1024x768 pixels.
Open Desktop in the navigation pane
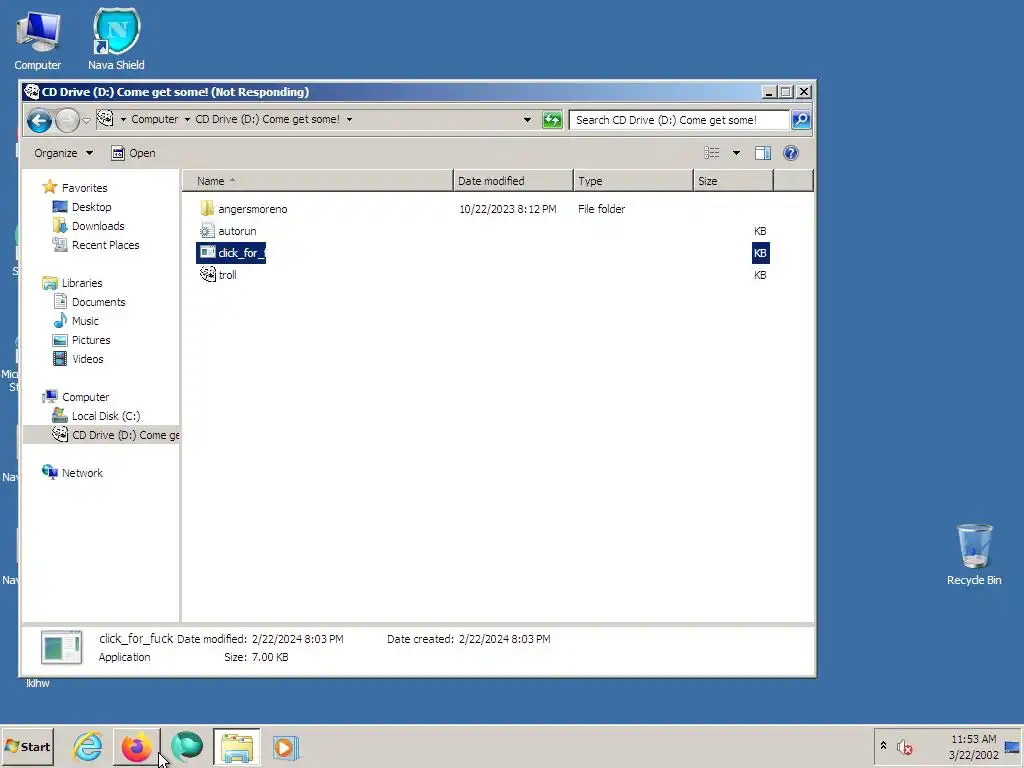click(82, 207)
